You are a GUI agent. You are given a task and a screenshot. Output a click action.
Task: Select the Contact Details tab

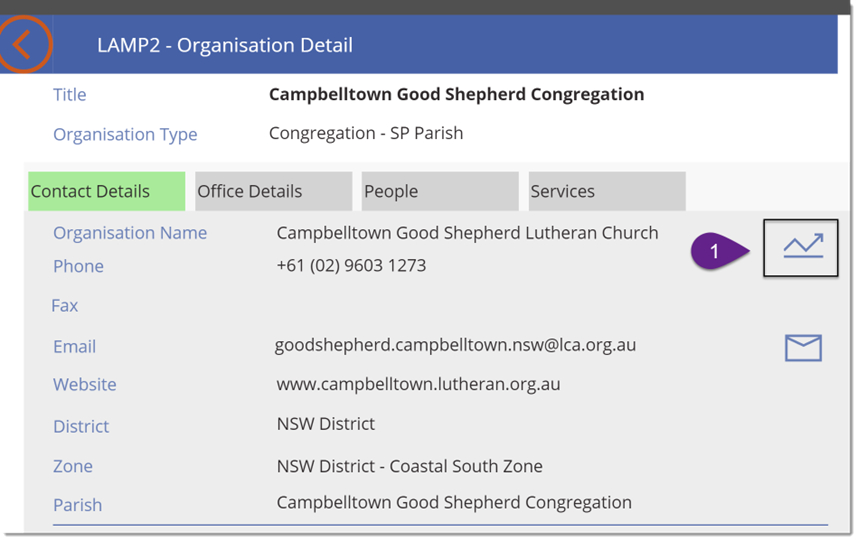[107, 191]
